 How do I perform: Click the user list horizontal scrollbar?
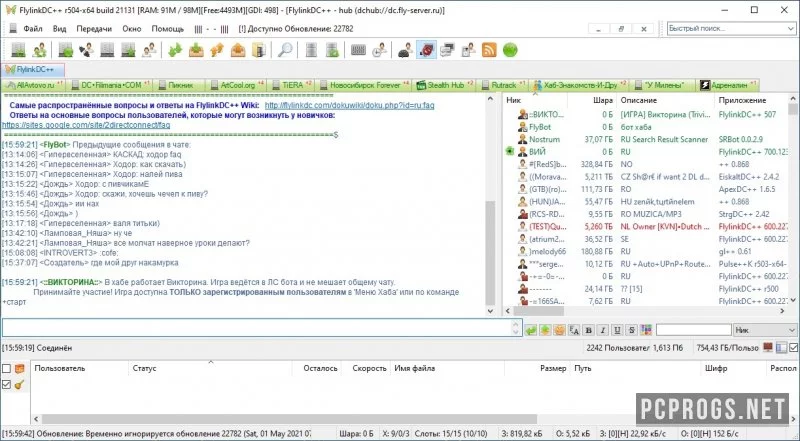coord(538,311)
